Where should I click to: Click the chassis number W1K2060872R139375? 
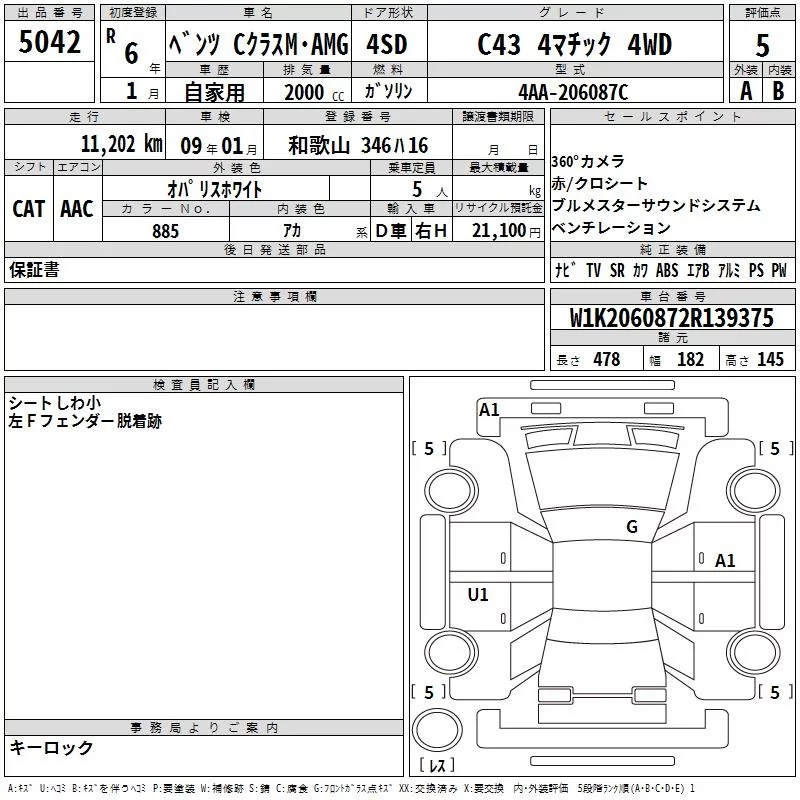(x=672, y=318)
